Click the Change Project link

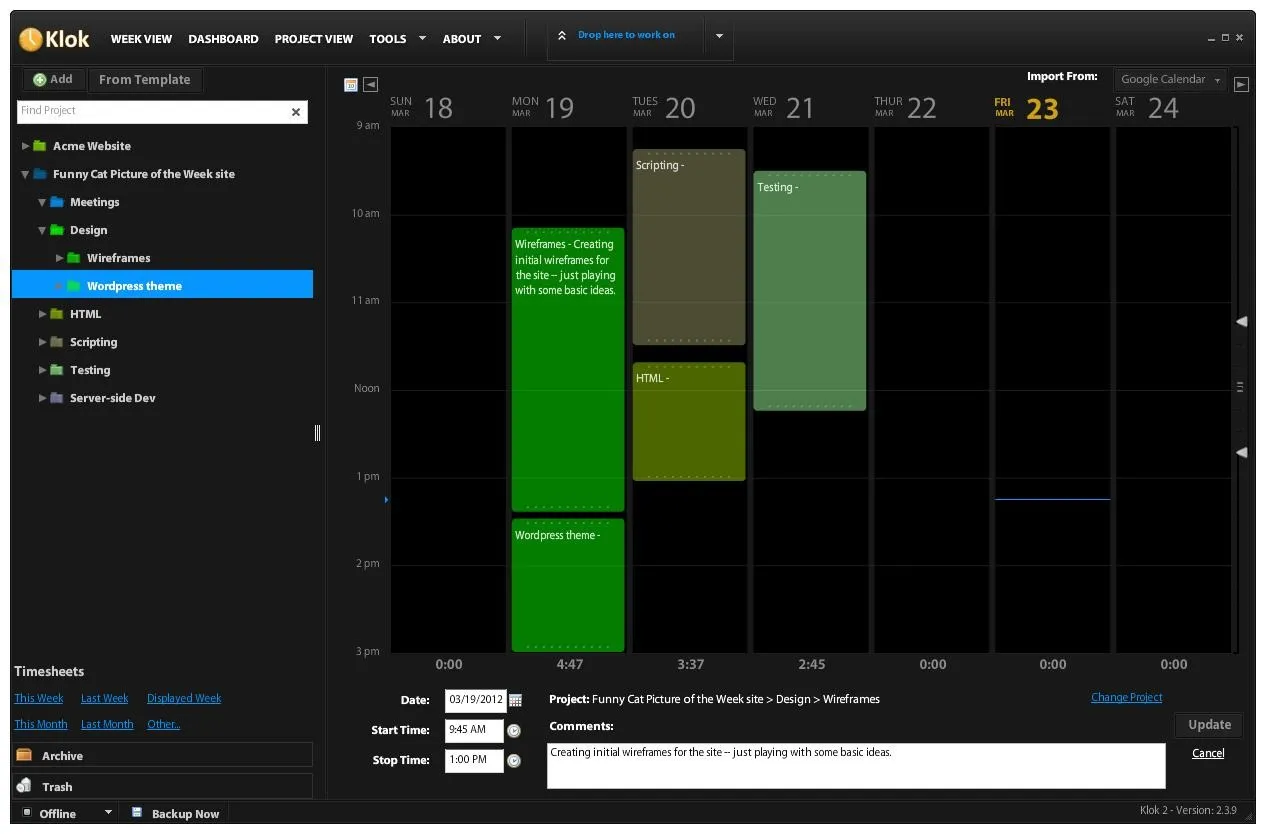click(1126, 697)
